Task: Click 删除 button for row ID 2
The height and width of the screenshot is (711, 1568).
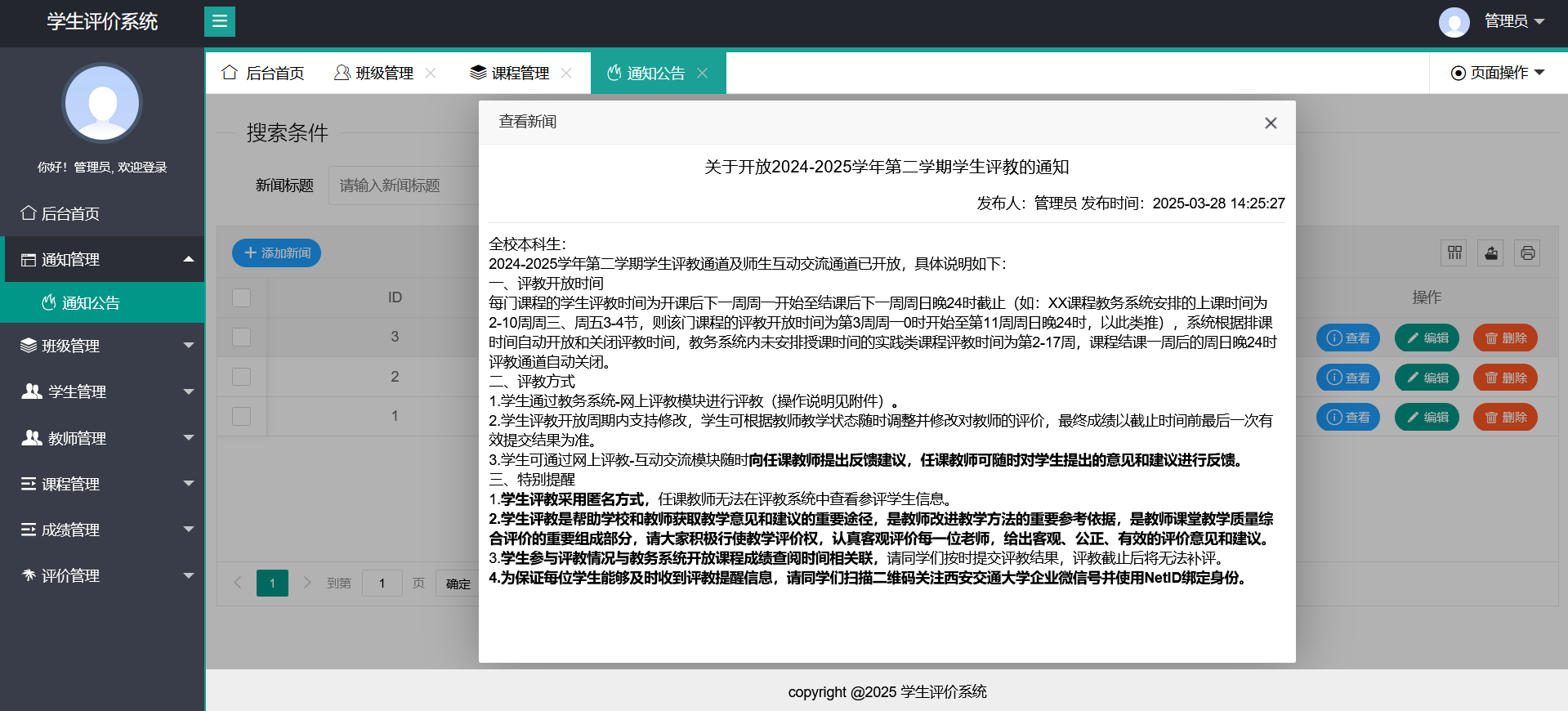Action: 1505,378
